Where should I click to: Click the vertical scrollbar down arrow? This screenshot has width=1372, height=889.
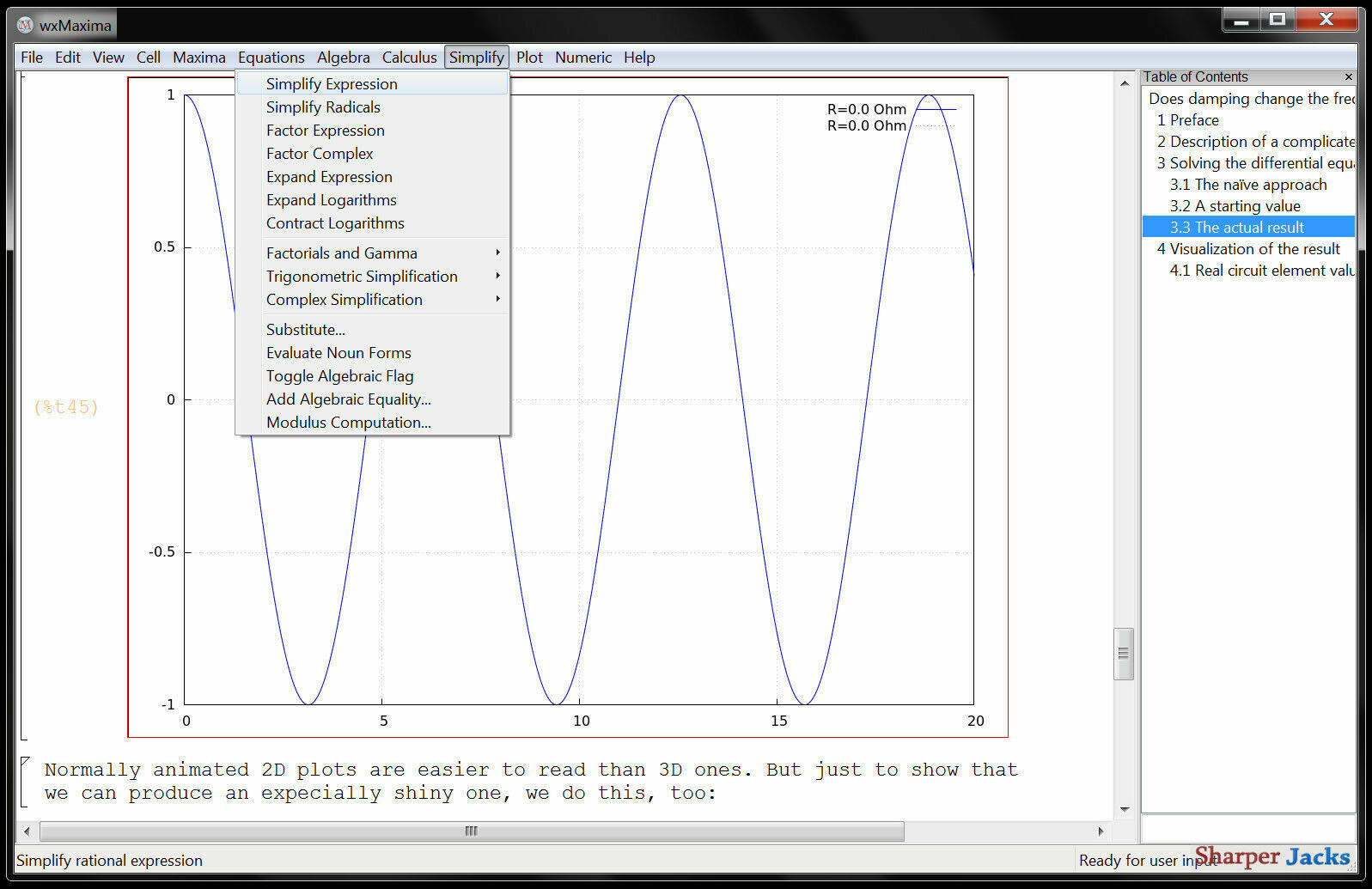(x=1125, y=809)
